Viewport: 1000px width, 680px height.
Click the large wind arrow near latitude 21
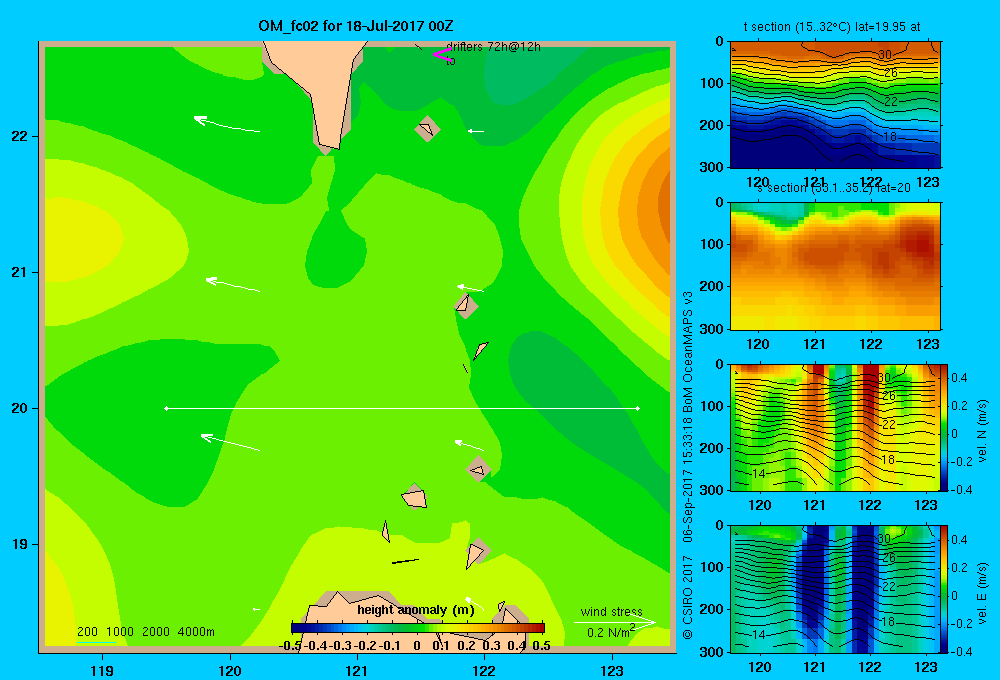point(233,285)
